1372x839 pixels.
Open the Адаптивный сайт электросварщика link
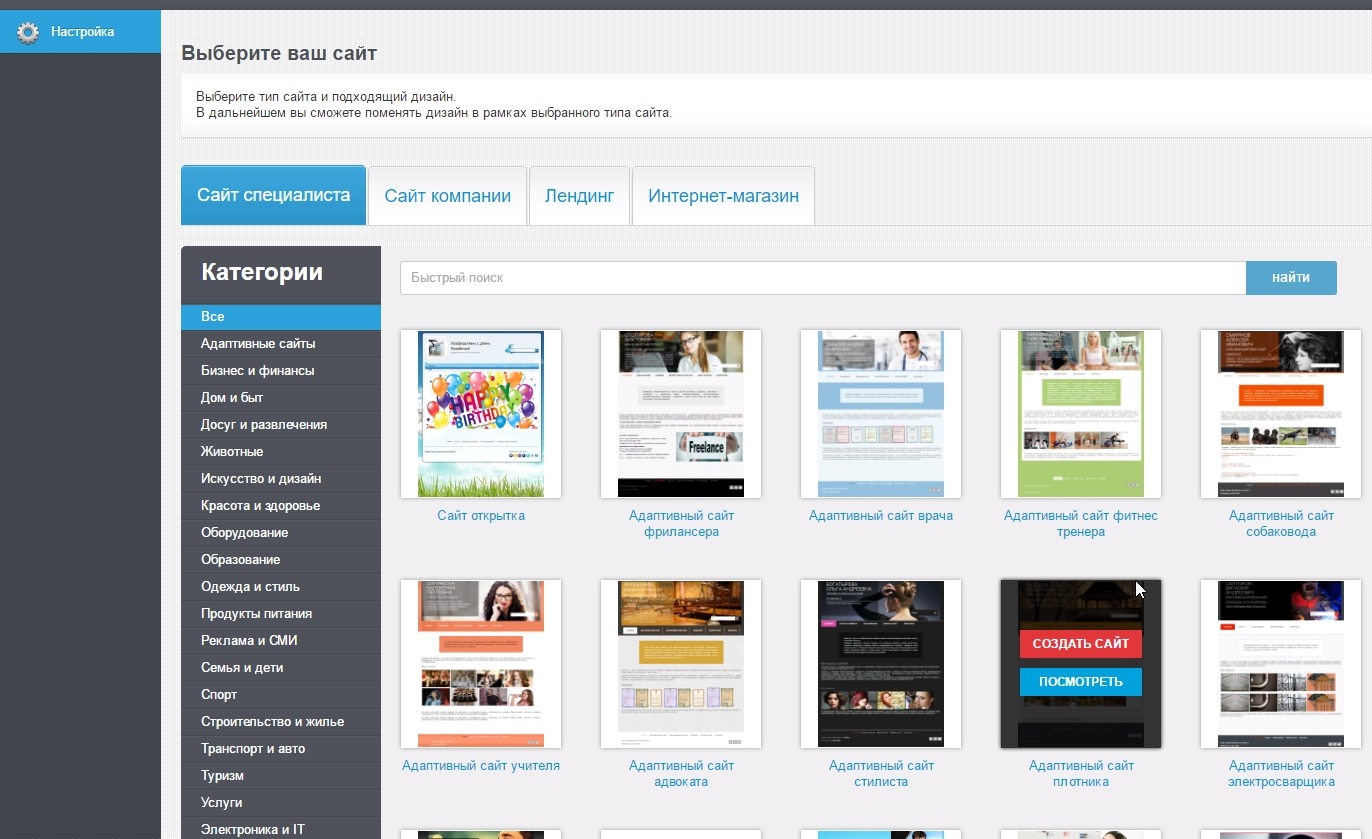coord(1281,773)
